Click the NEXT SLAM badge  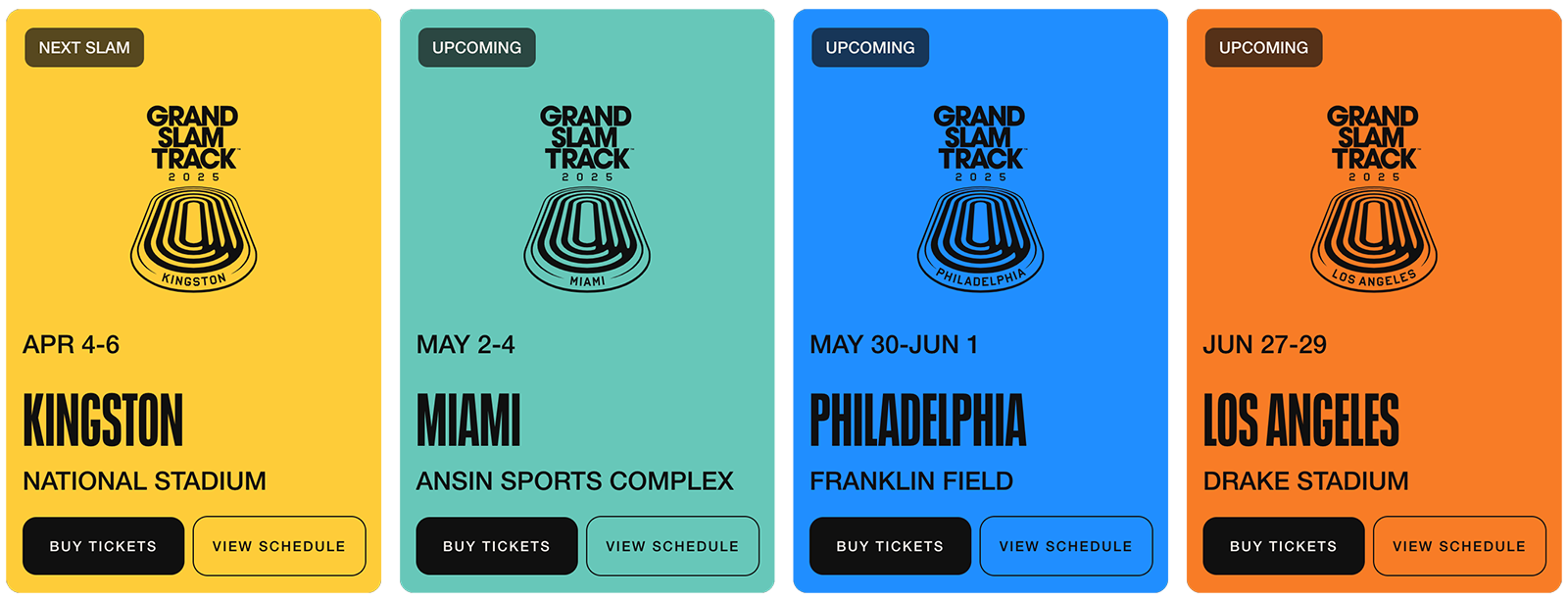point(84,47)
